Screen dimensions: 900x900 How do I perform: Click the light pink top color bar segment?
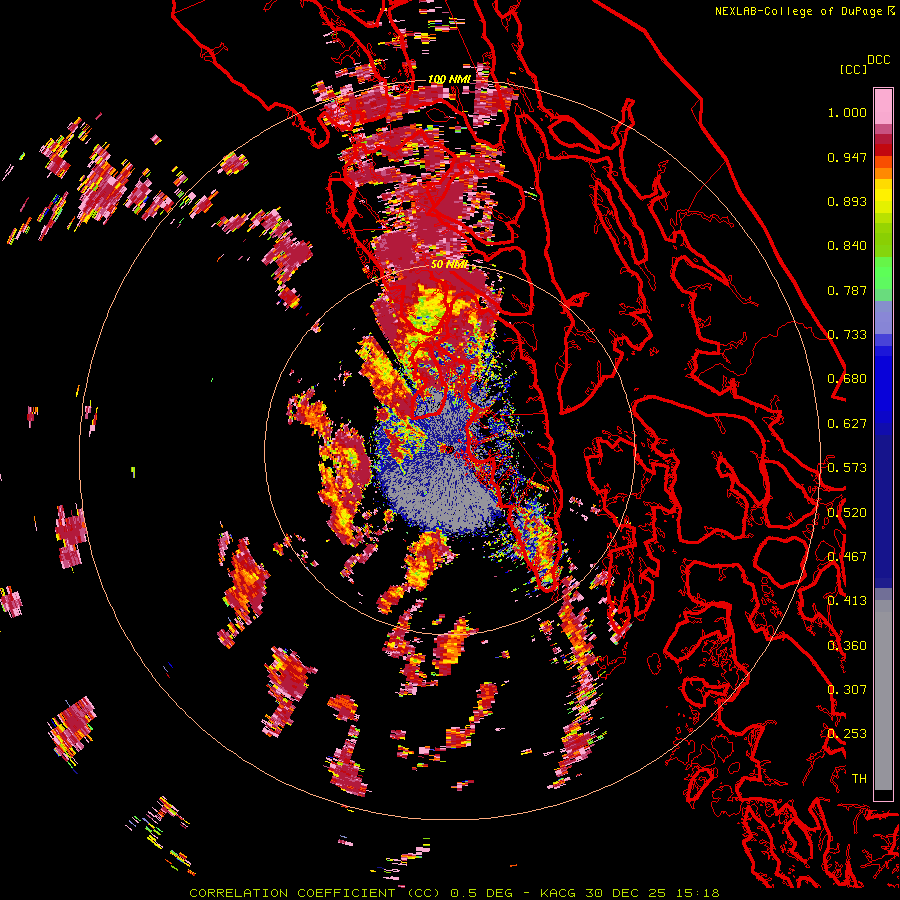[x=883, y=107]
